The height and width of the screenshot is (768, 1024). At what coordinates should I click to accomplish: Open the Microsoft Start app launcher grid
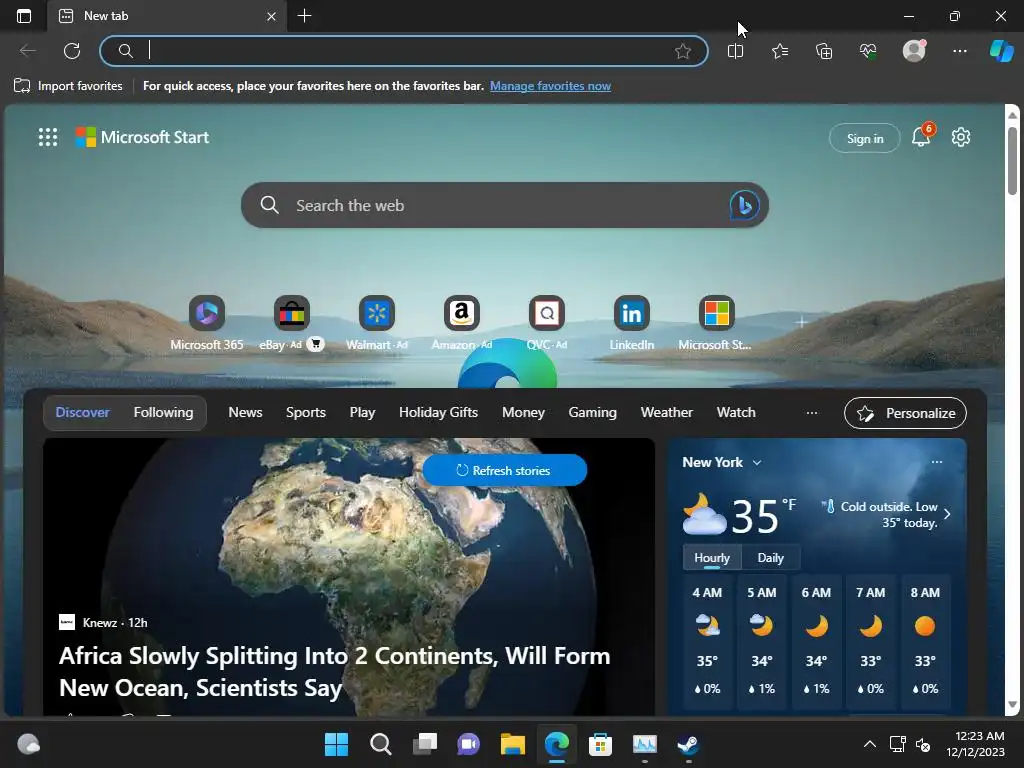pyautogui.click(x=48, y=137)
